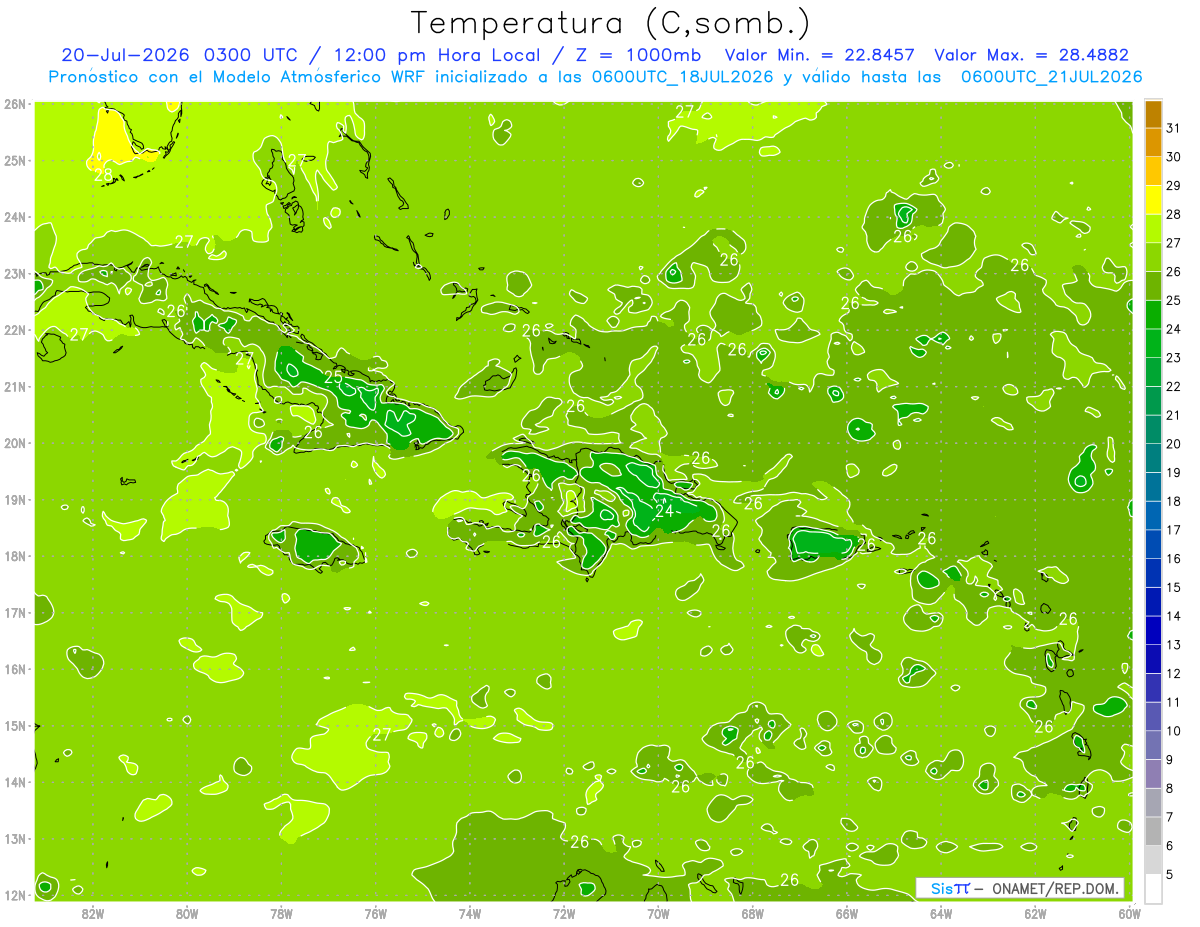Screen dimensions: 1200x927
Task: Click the blue swatch between 15 and 16
Action: tap(1153, 573)
